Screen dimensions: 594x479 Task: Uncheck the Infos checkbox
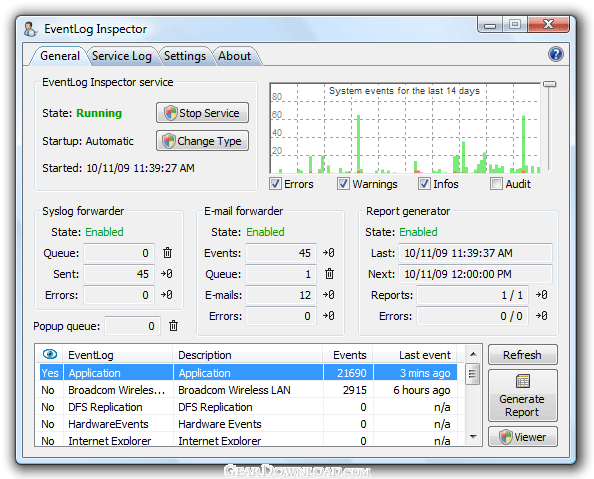(424, 184)
